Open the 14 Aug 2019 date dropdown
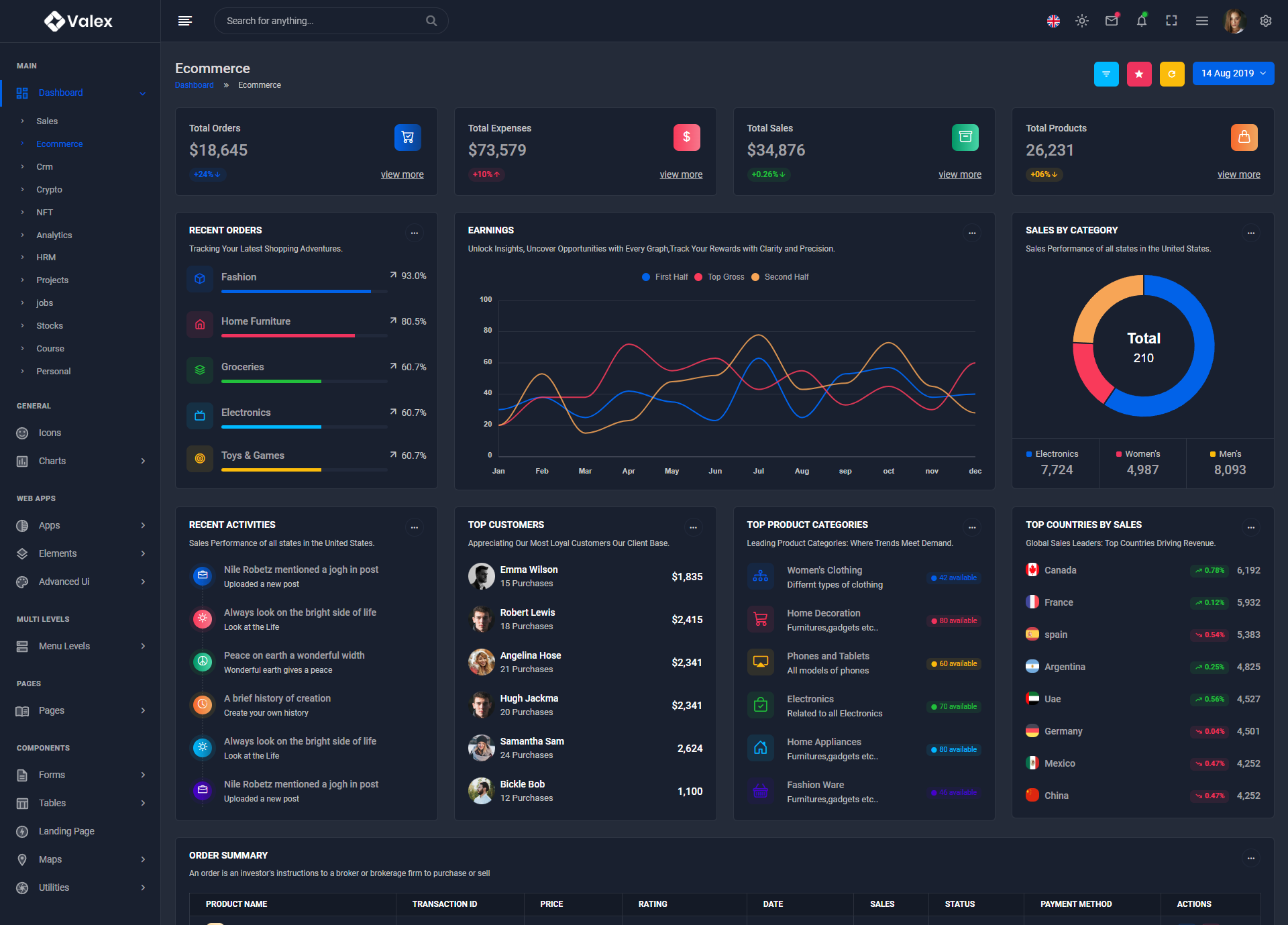The height and width of the screenshot is (925, 1288). pyautogui.click(x=1233, y=74)
